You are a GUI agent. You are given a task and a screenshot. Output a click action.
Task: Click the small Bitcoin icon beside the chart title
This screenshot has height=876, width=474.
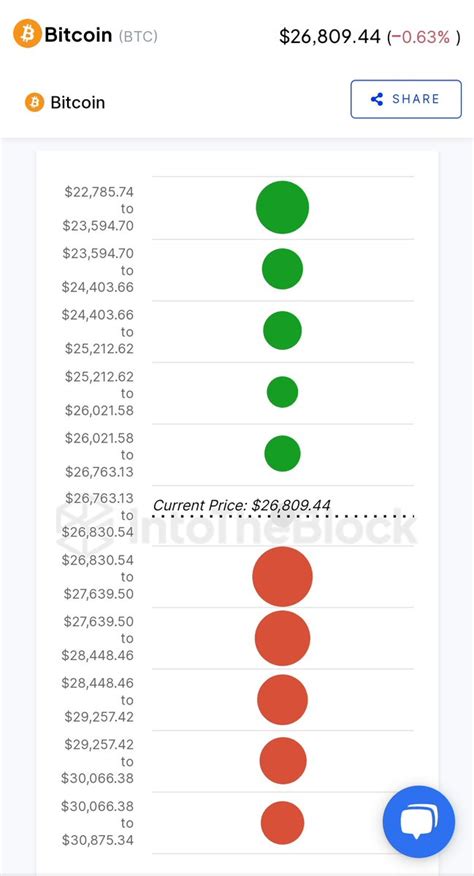(x=34, y=102)
